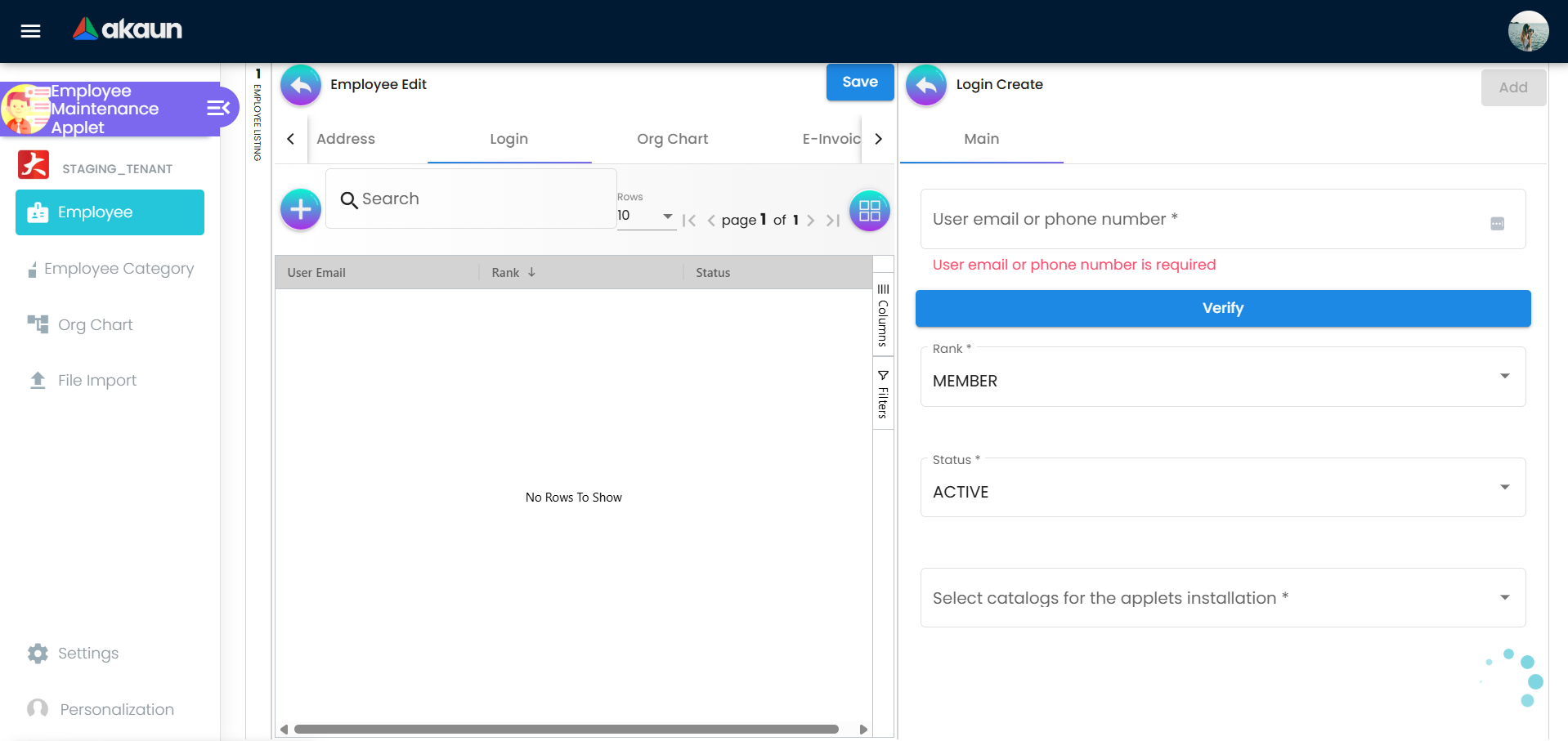Collapse the Employee Maintenance Applet sidebar
The image size is (1568, 741).
tap(217, 108)
